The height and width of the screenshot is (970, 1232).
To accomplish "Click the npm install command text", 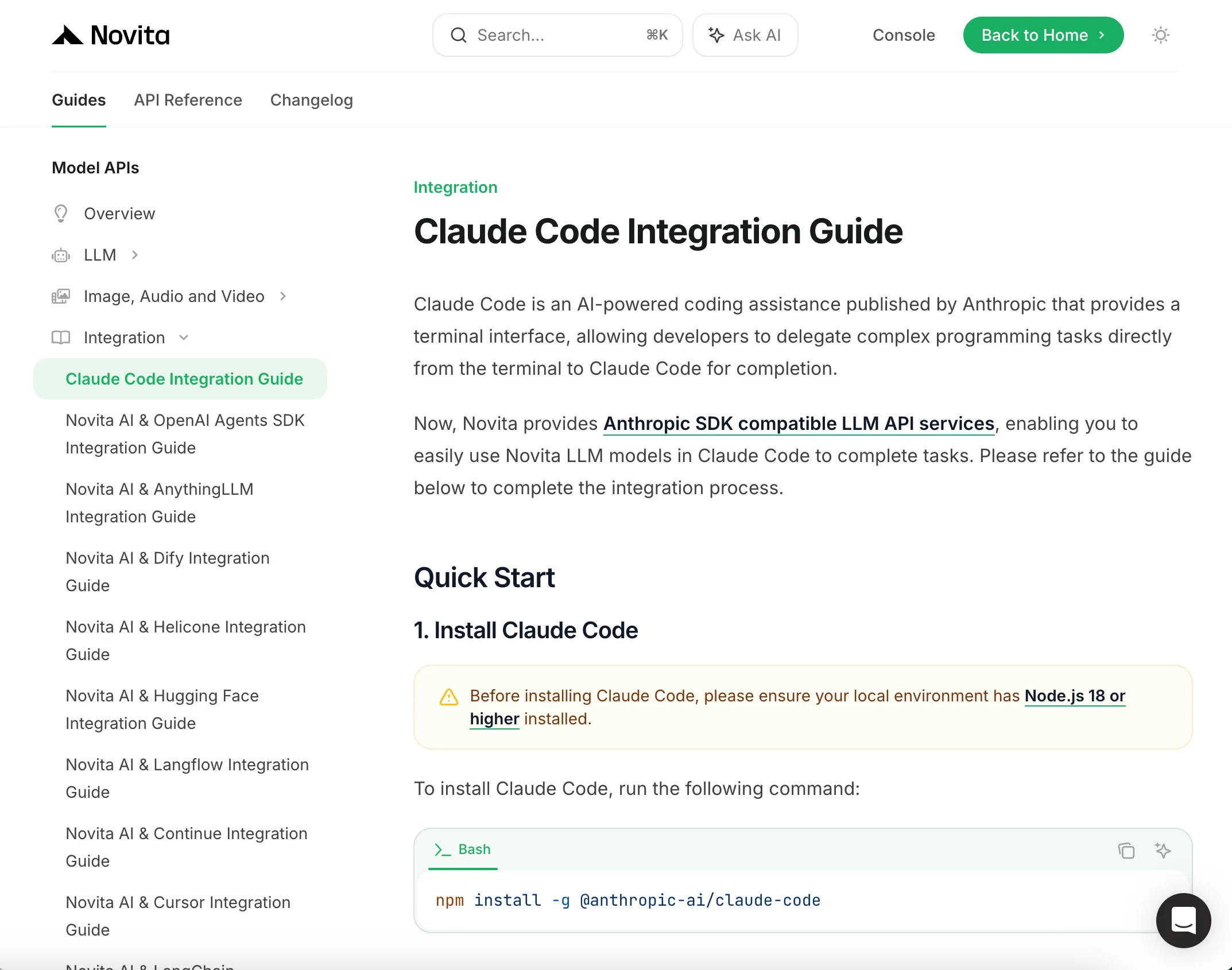I will [627, 900].
